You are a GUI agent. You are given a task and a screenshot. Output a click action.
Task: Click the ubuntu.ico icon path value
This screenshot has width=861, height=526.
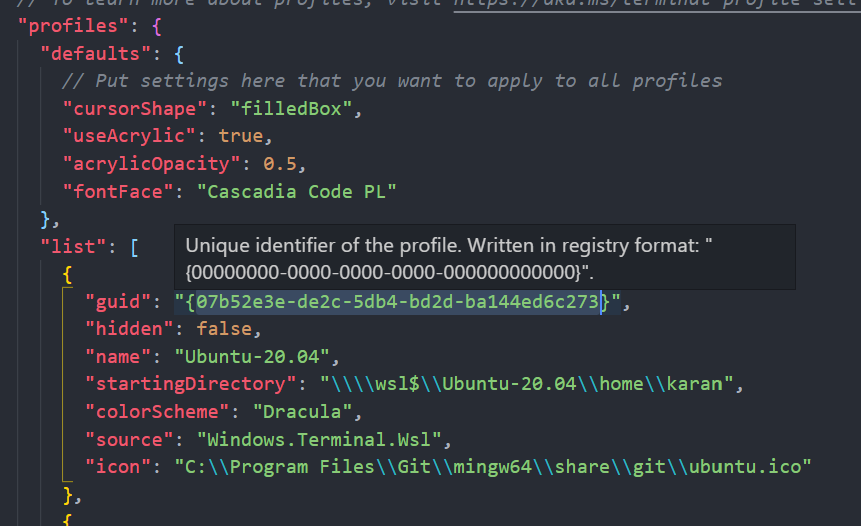[493, 467]
